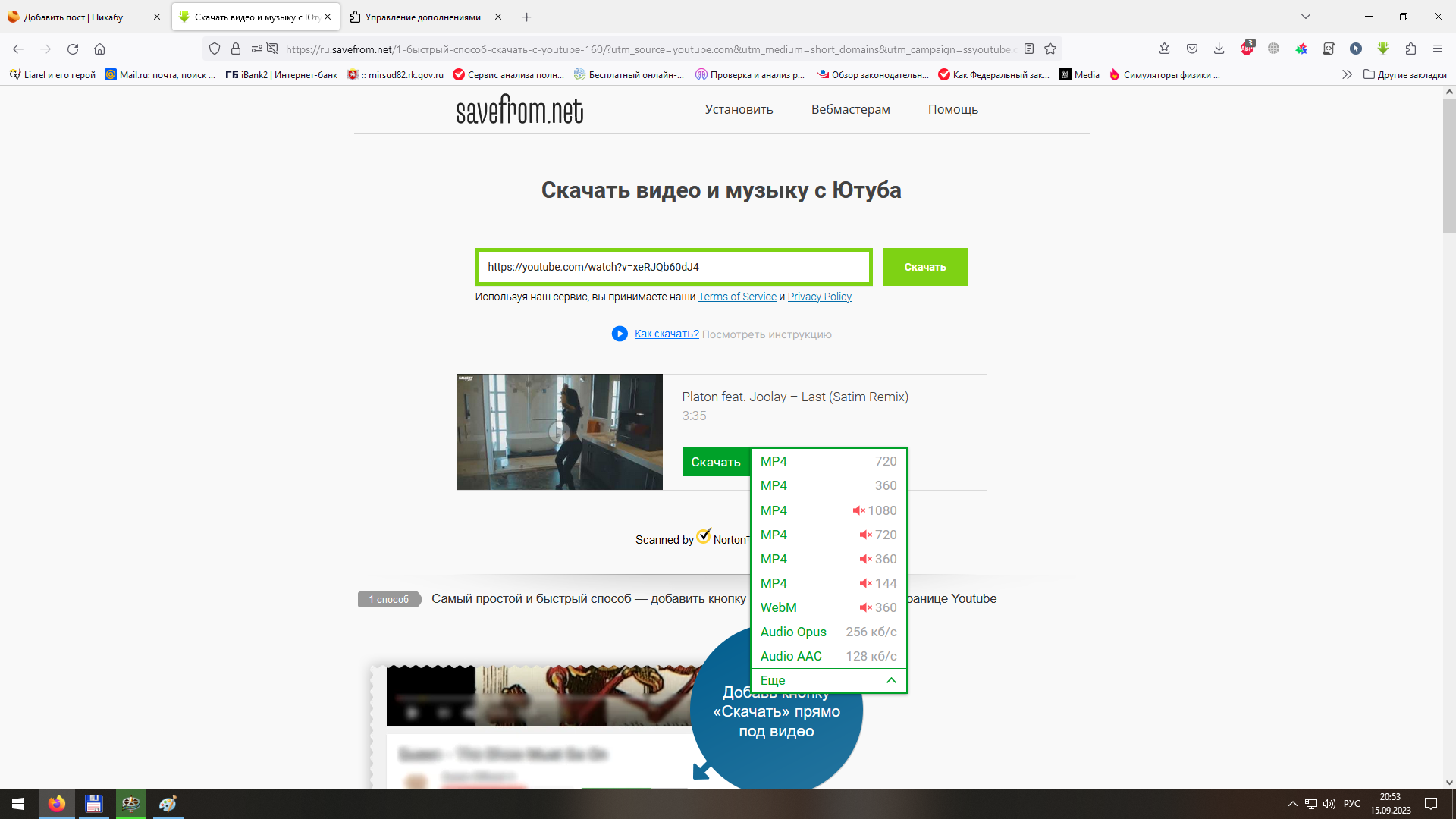The height and width of the screenshot is (819, 1456).
Task: Open the Pocket save icon
Action: pyautogui.click(x=1192, y=49)
